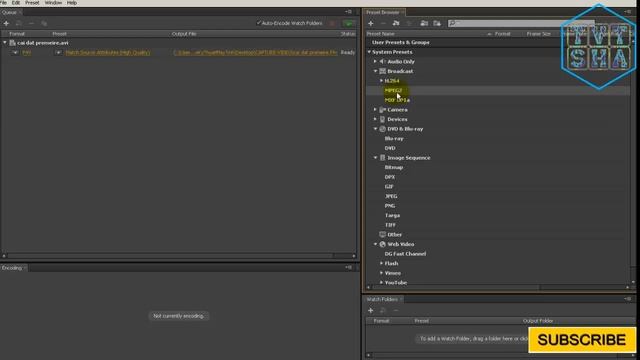Expand the H.264 broadcast presets
This screenshot has width=640, height=360.
[381, 80]
